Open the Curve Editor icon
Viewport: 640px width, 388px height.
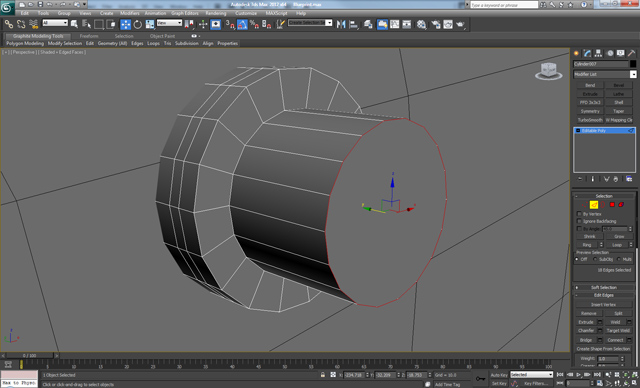(x=395, y=24)
